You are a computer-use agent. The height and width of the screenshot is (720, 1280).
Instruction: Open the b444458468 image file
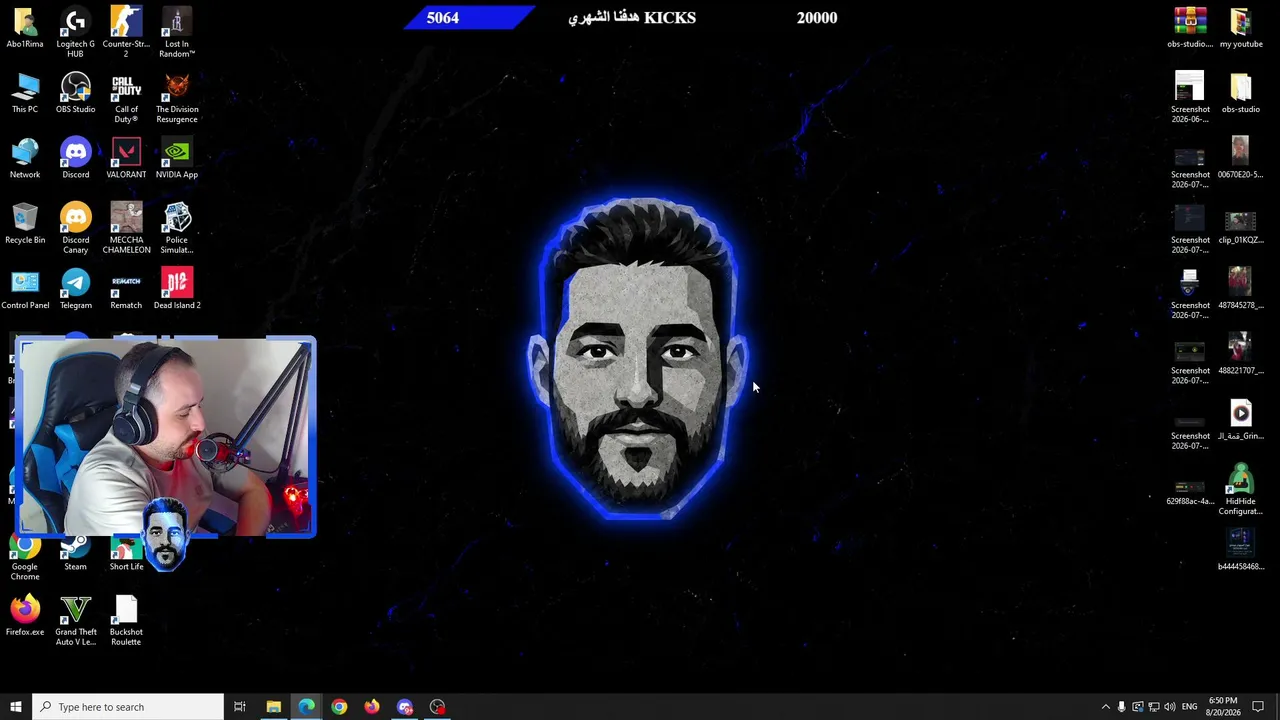[1240, 551]
